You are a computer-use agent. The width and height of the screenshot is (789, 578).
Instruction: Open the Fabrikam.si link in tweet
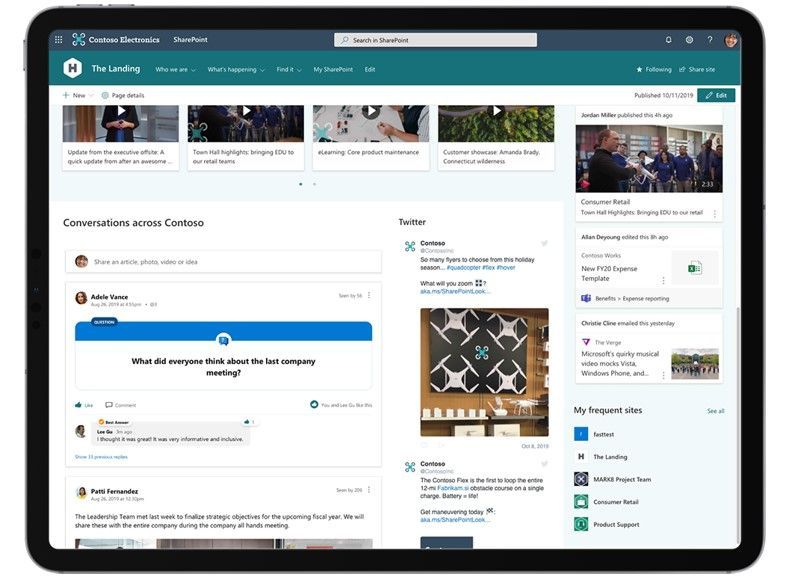click(453, 488)
